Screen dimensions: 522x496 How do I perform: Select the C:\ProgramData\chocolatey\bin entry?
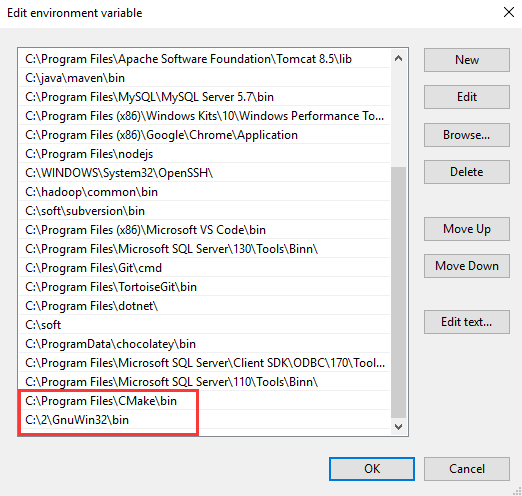(204, 344)
